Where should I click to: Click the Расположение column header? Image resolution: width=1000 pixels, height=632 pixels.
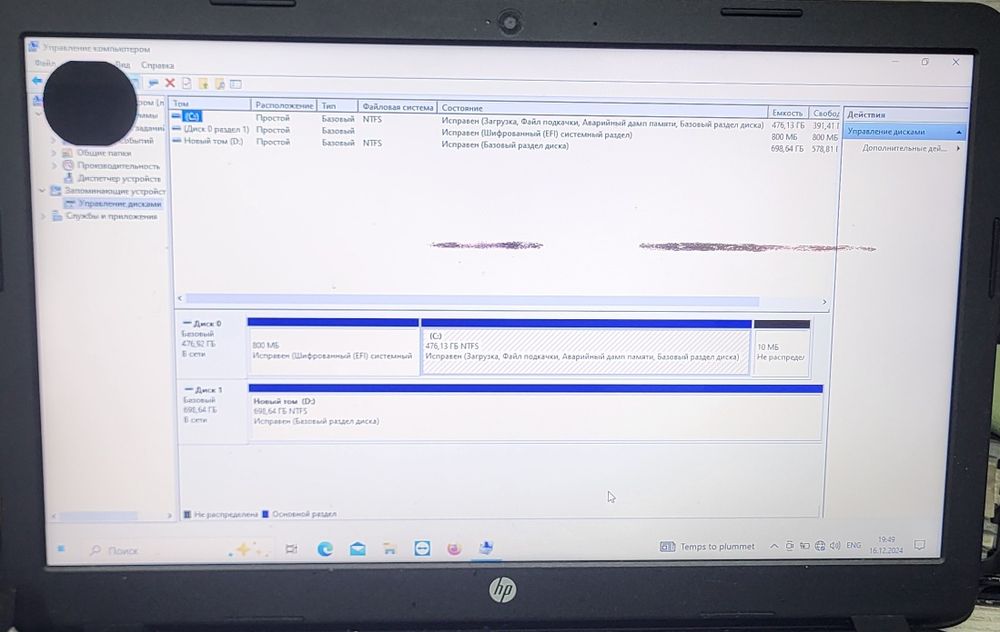284,105
